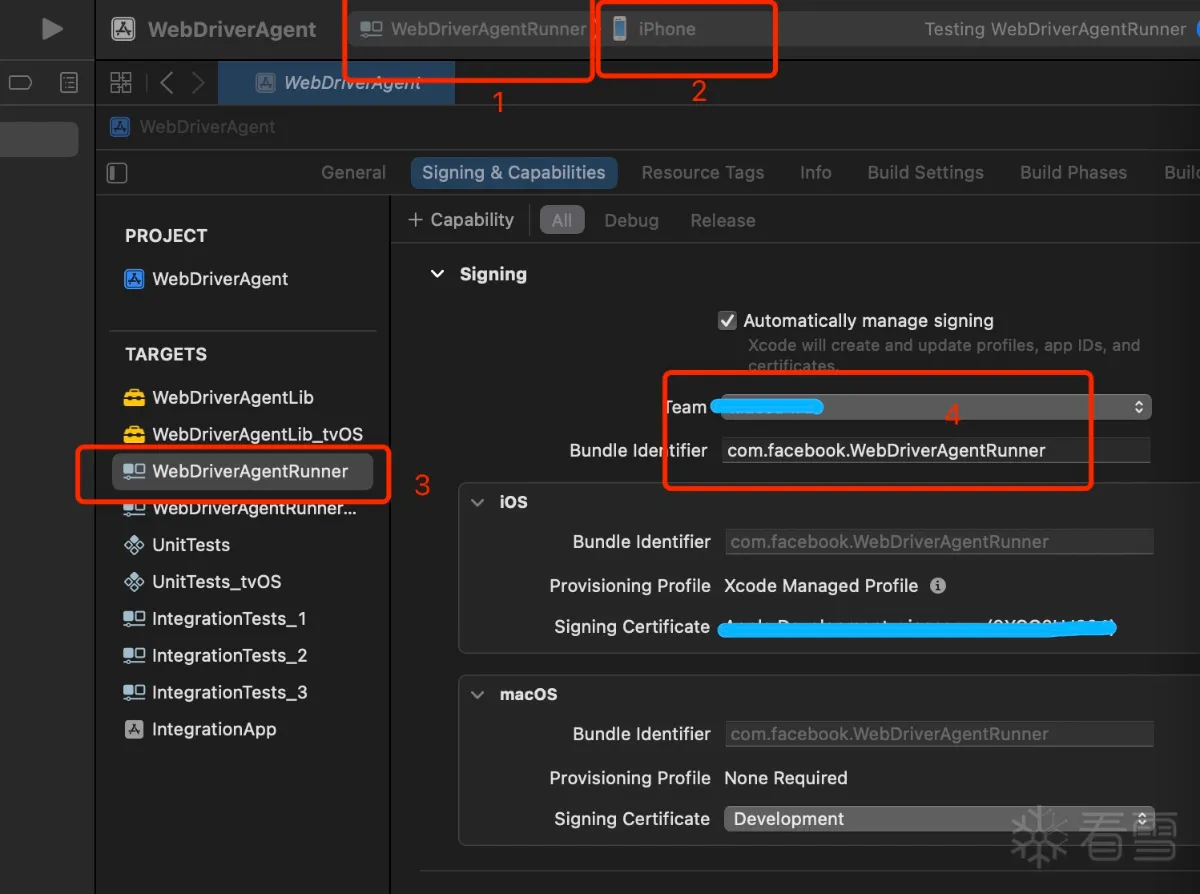Click the iOS Bundle Identifier field
1200x894 pixels.
(939, 542)
